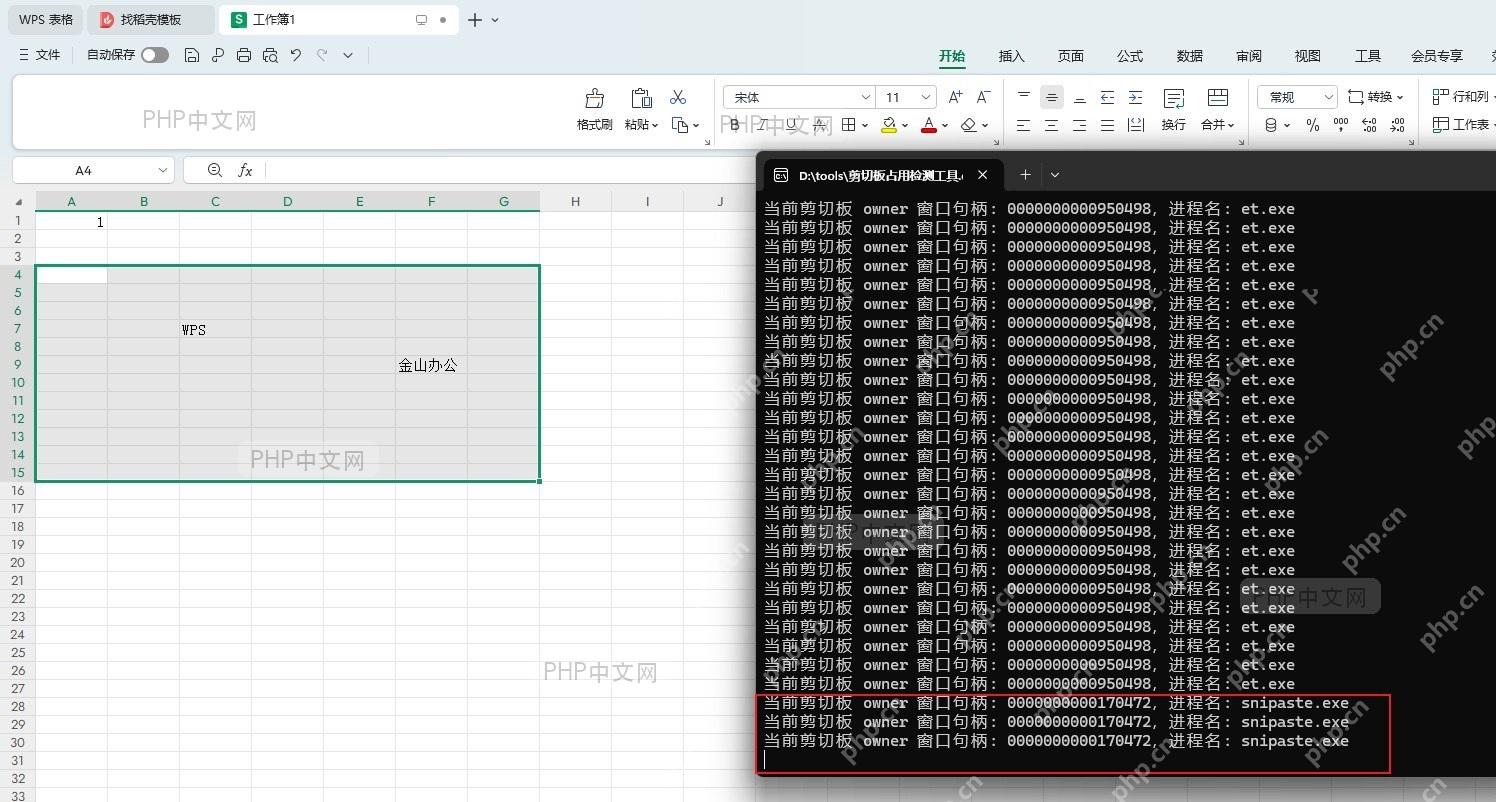Toggle Strikethrough formatting
The height and width of the screenshot is (802, 1496).
(819, 125)
